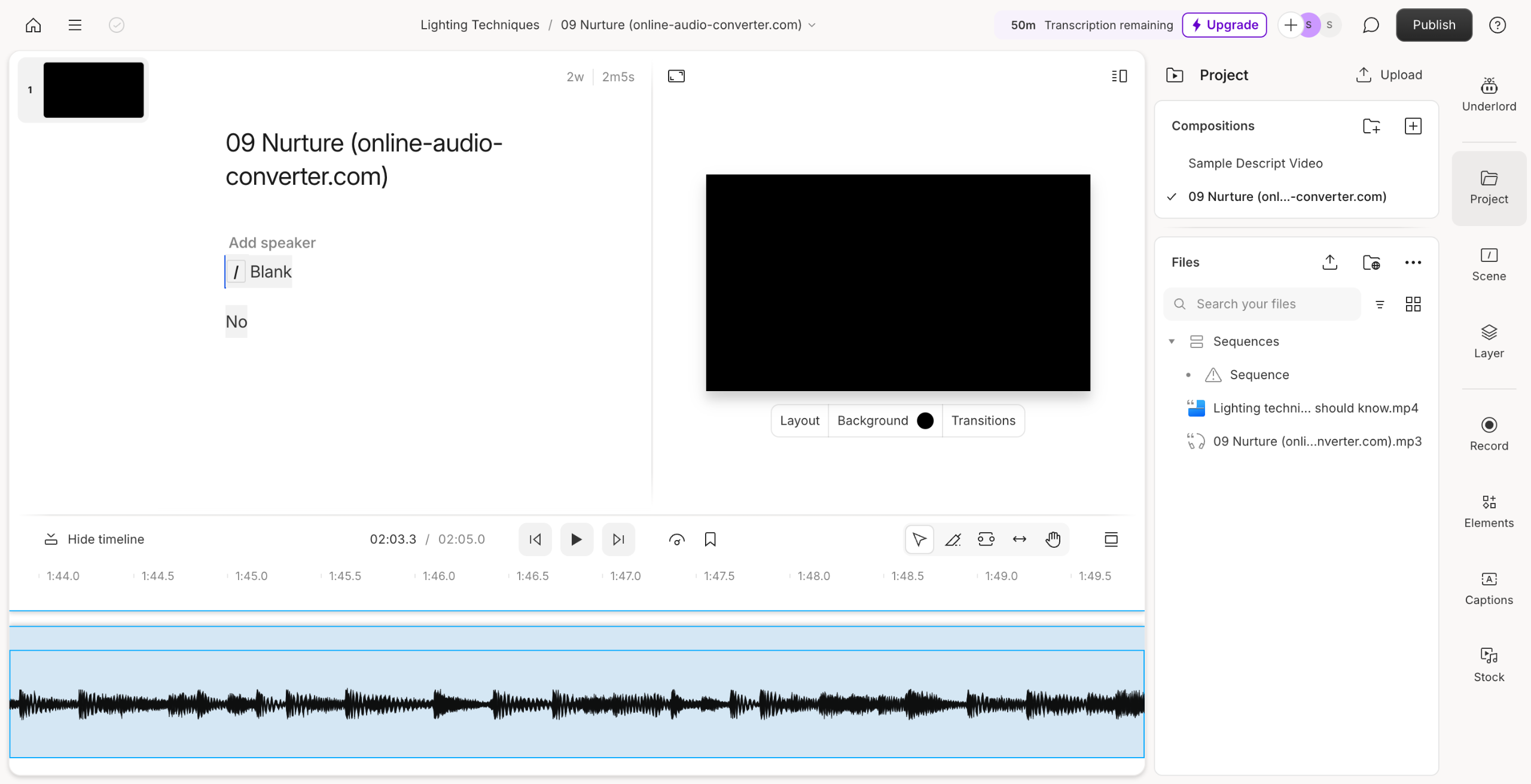The width and height of the screenshot is (1531, 784).
Task: Click the bookmark marker icon
Action: tap(710, 539)
